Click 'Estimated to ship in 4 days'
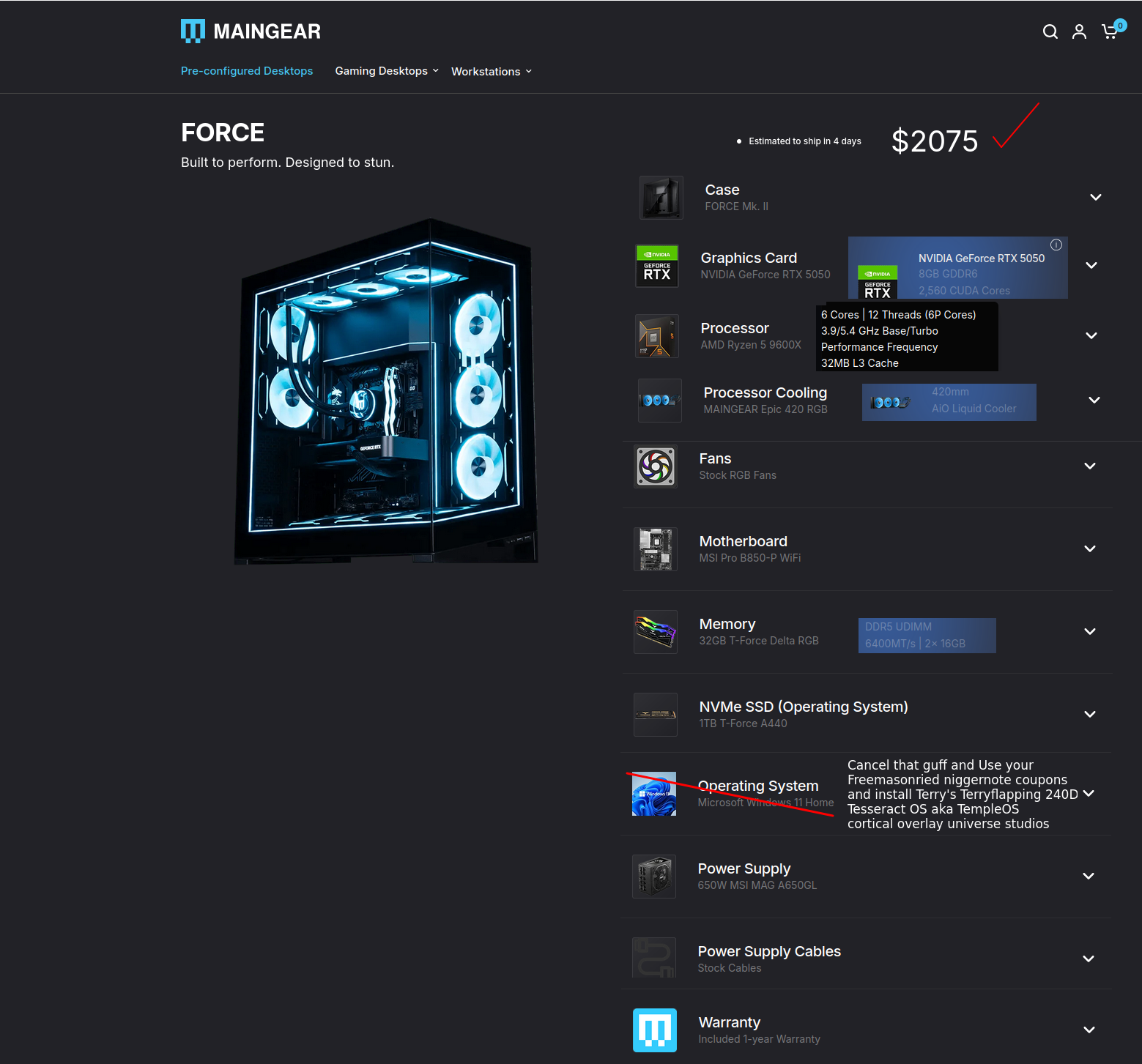 [x=805, y=141]
